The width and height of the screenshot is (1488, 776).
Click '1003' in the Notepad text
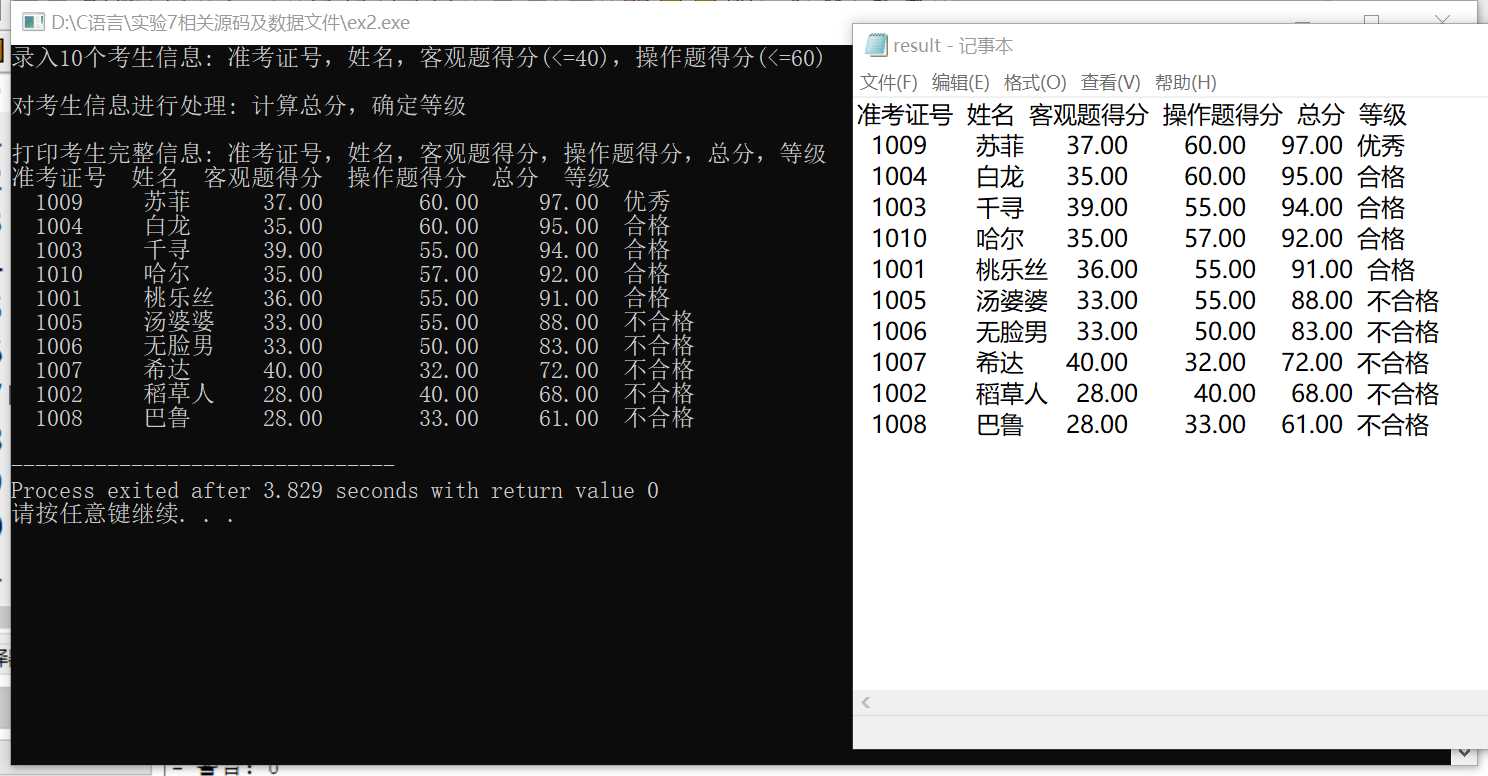click(x=899, y=208)
